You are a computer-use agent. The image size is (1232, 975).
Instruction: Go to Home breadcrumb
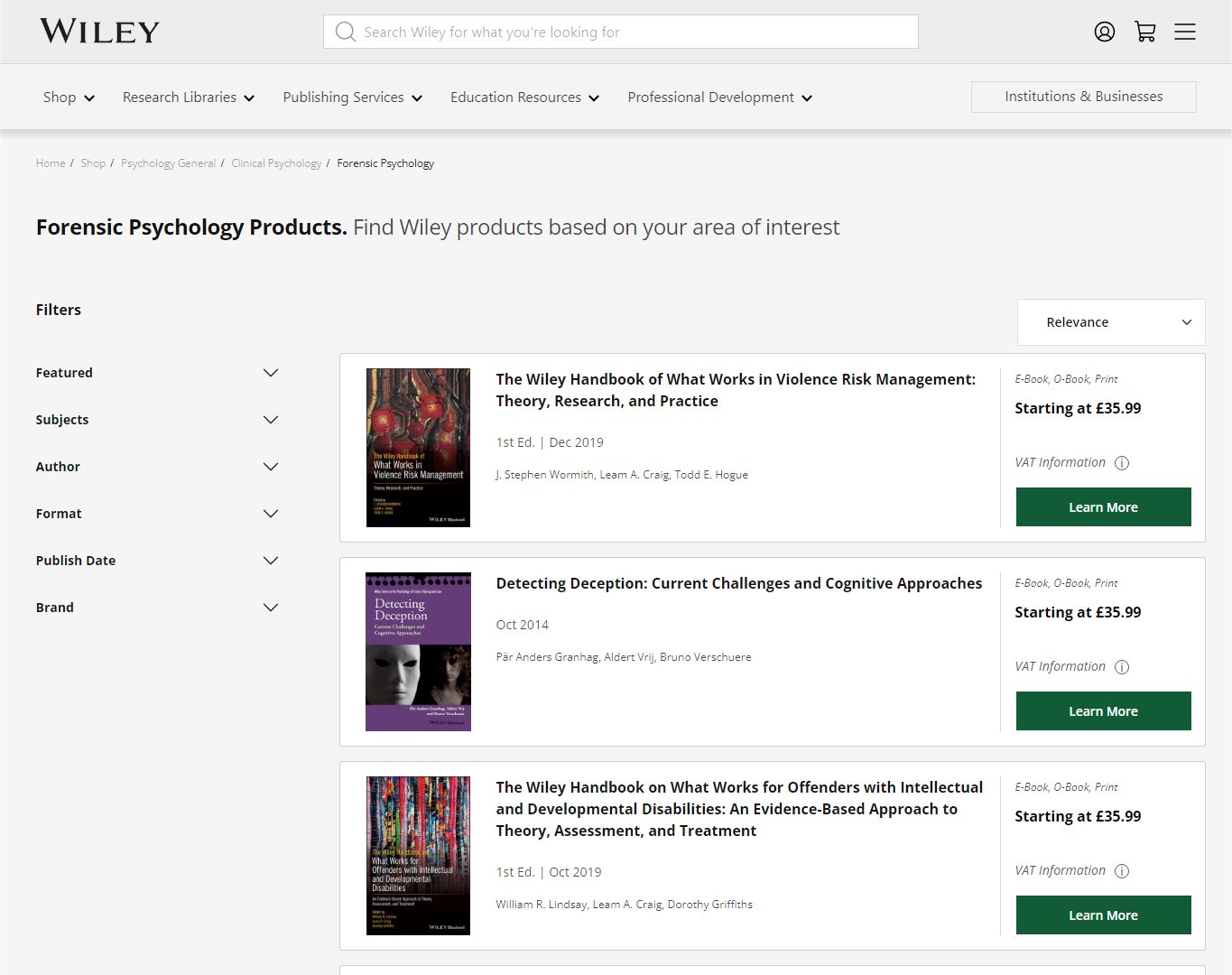51,163
